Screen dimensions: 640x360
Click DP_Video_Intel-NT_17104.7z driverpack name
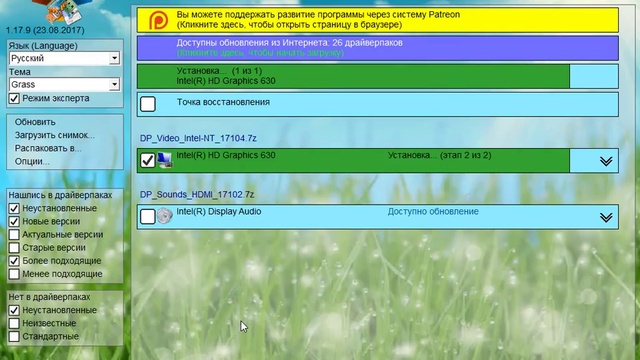[198, 138]
